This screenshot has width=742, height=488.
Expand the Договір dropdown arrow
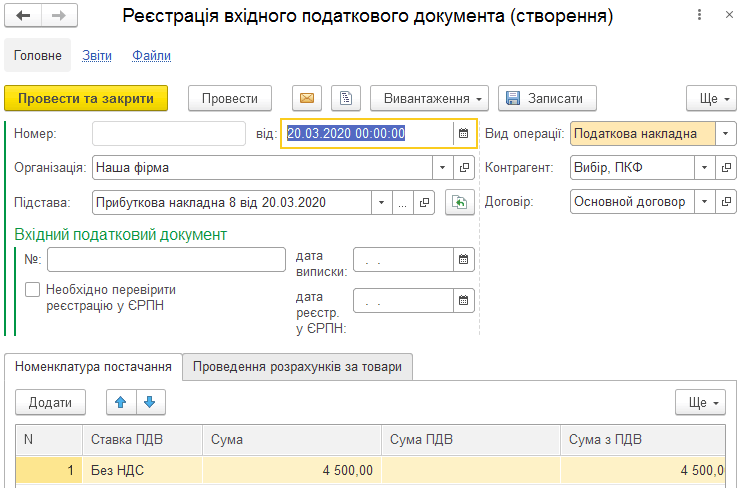pyautogui.click(x=704, y=202)
